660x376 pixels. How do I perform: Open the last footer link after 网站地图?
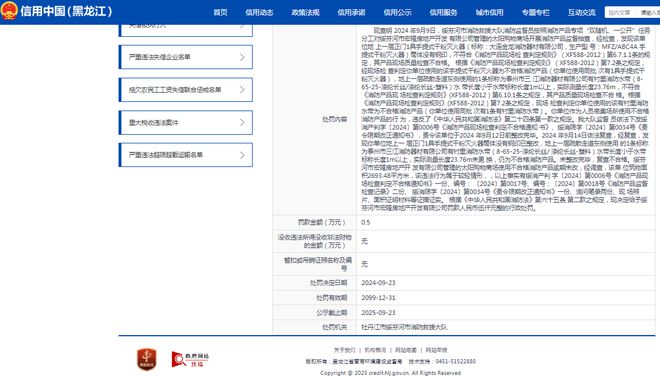tap(436, 350)
